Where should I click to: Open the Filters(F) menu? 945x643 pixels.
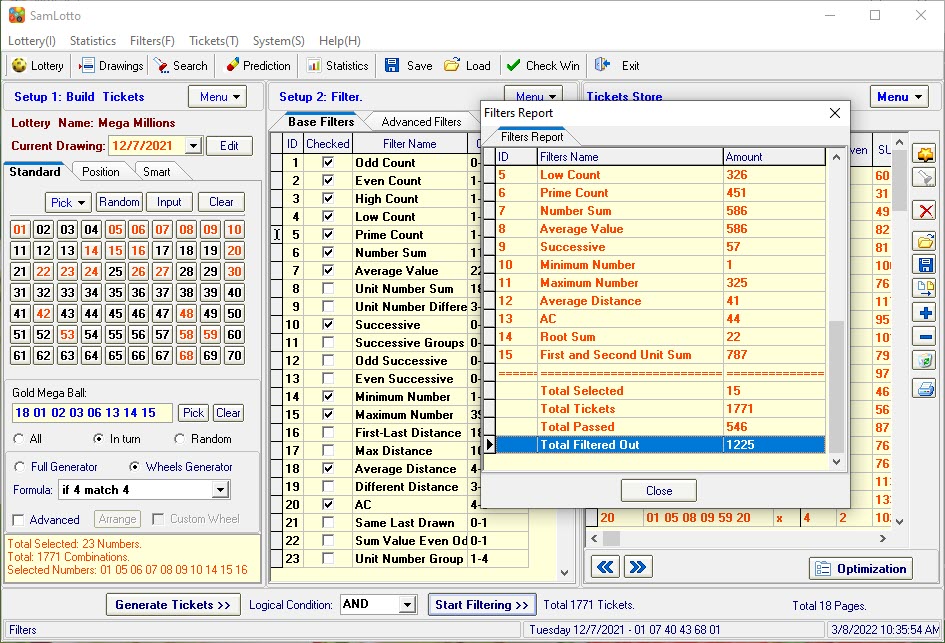[x=152, y=41]
